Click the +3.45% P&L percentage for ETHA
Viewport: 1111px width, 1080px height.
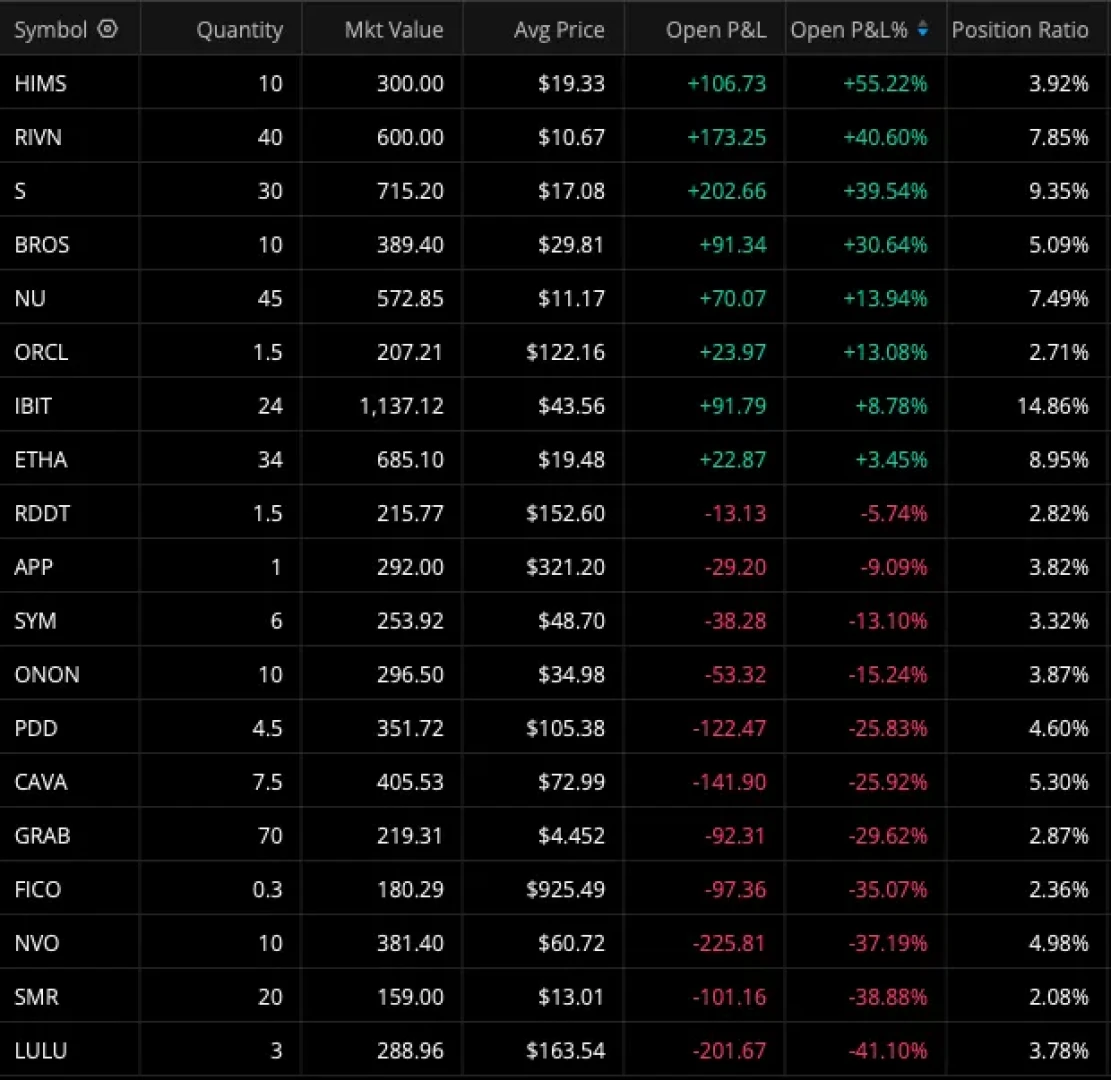point(891,460)
